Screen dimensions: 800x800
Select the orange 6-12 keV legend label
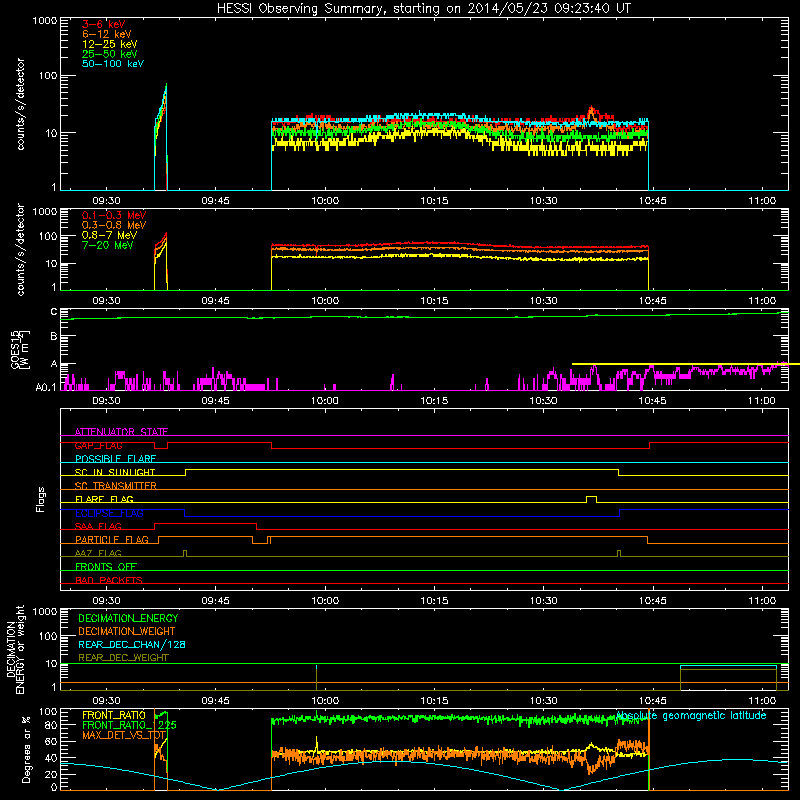tap(106, 34)
